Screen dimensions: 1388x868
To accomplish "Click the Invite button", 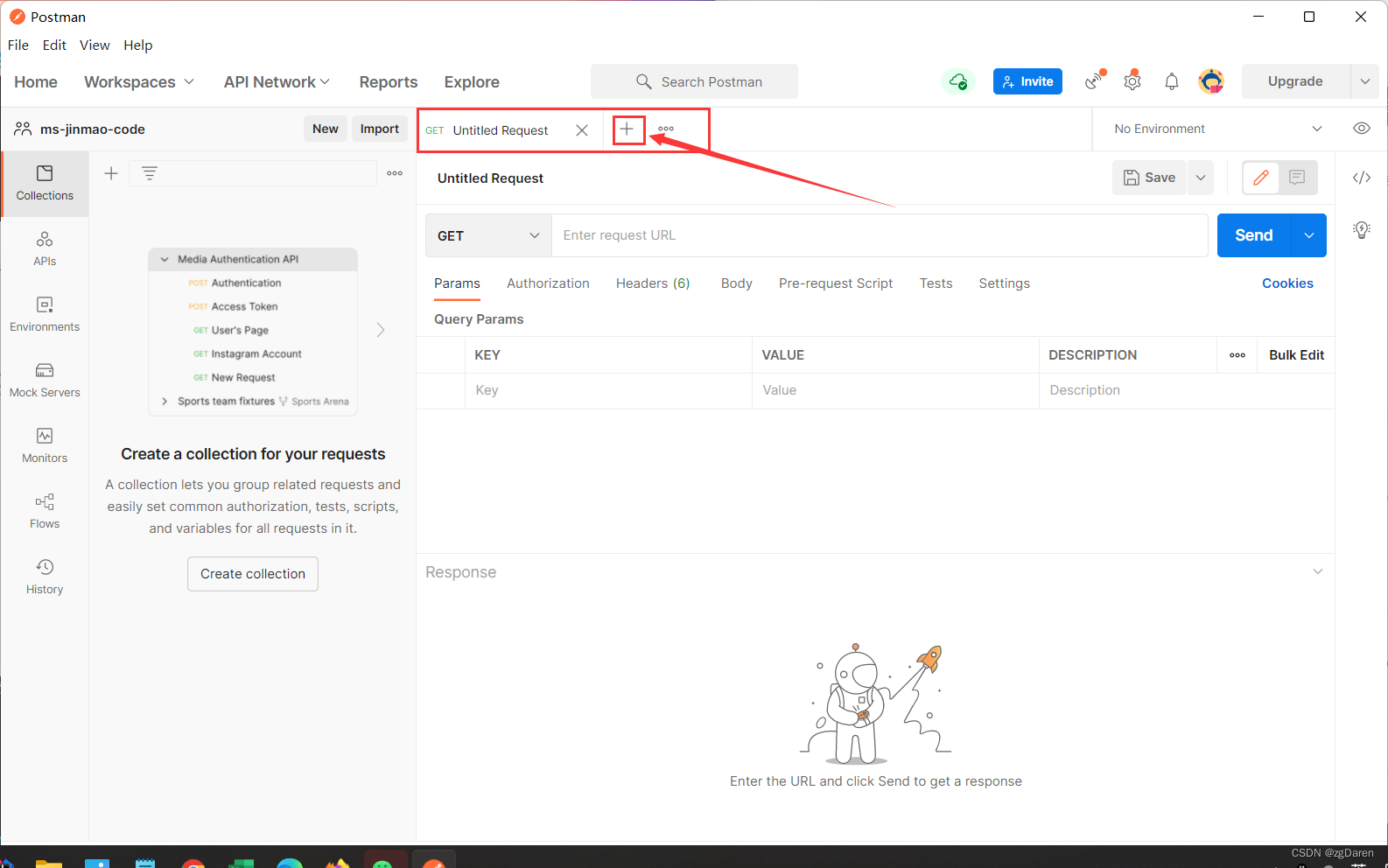I will (1027, 81).
